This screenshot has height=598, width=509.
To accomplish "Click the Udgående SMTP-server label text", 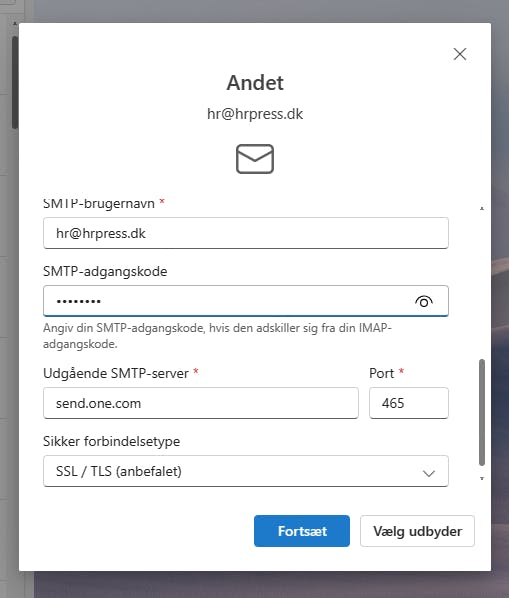I will coord(116,373).
